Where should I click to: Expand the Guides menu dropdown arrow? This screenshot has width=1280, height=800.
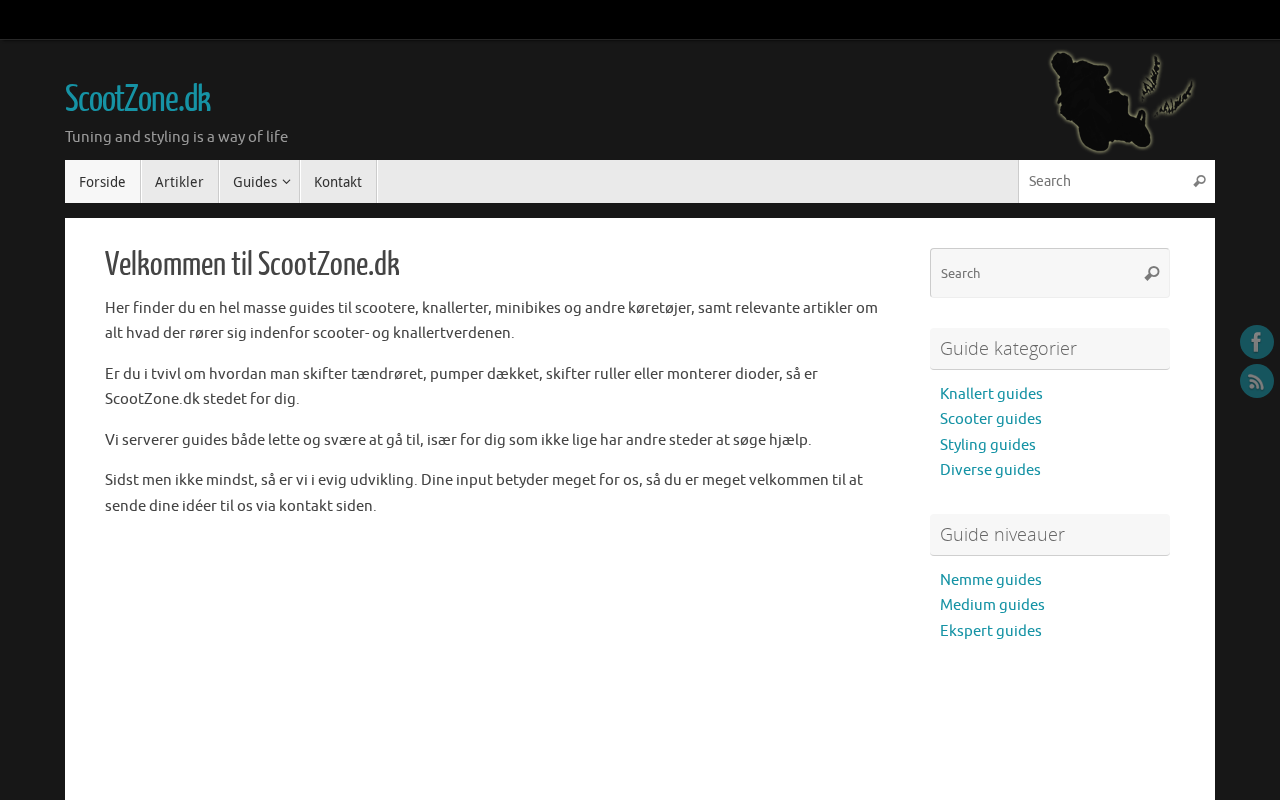click(286, 182)
